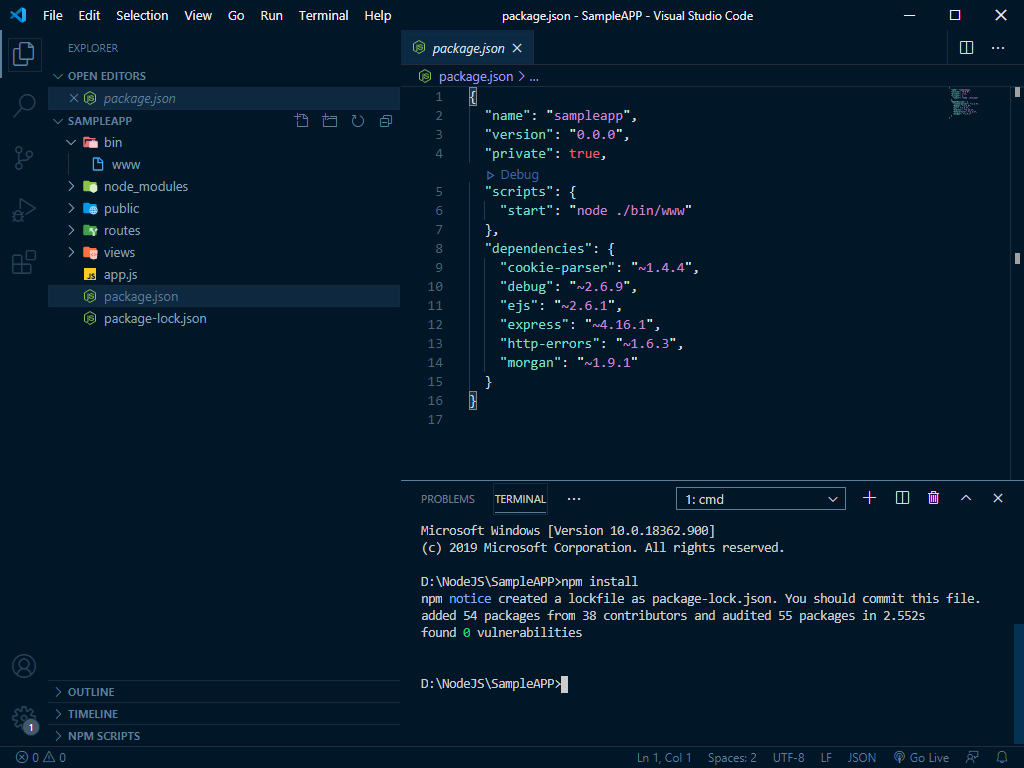
Task: Click New File icon in SAMPLEAPP header
Action: [x=302, y=121]
